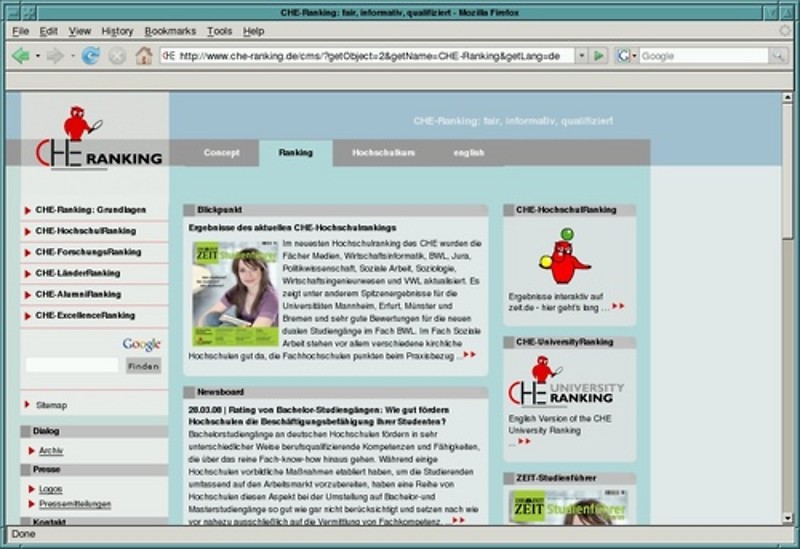Reload the page with the Refresh icon
The image size is (800, 549).
(91, 56)
